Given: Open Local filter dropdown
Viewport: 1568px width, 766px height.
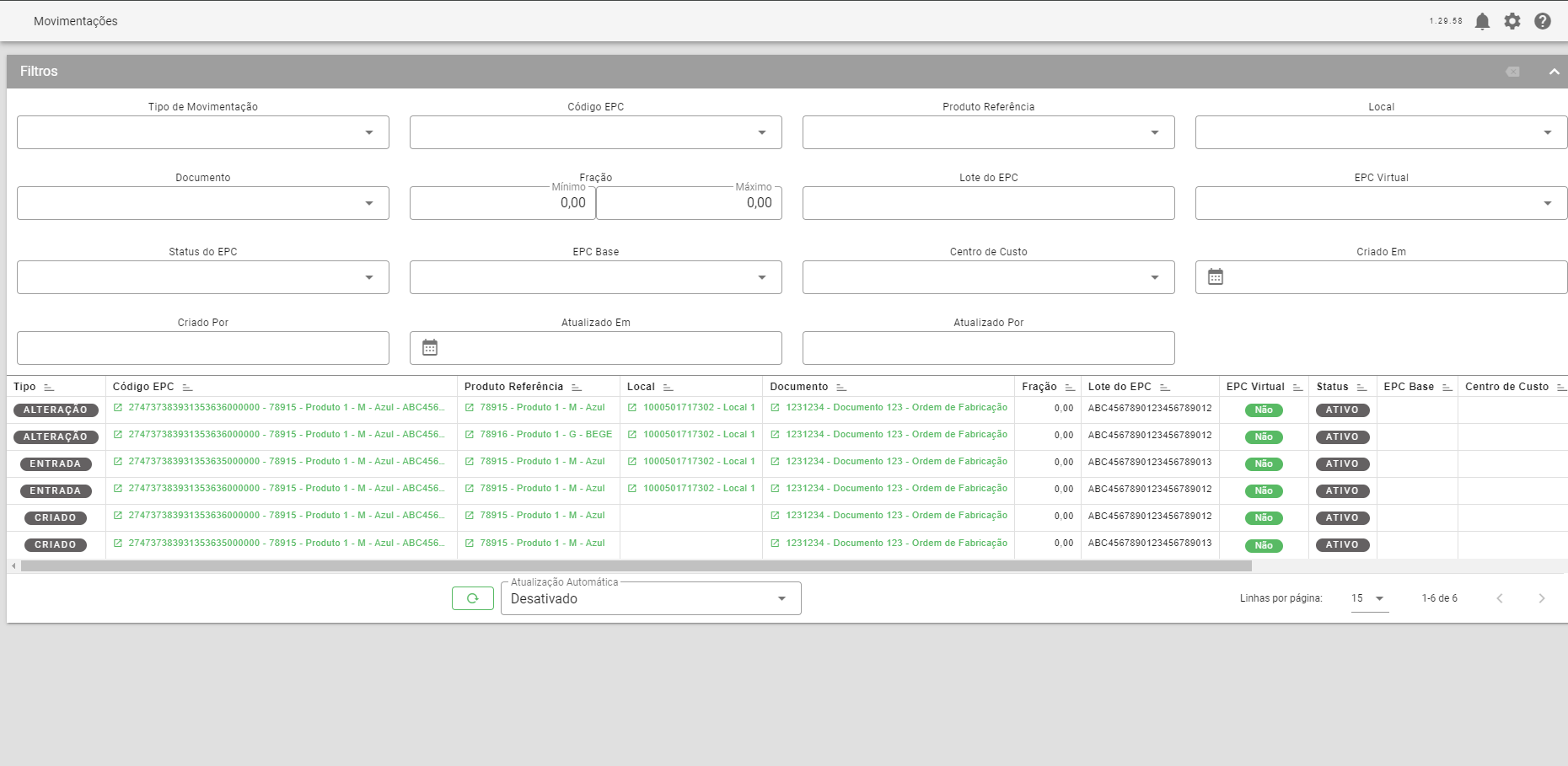Looking at the screenshot, I should point(1381,132).
